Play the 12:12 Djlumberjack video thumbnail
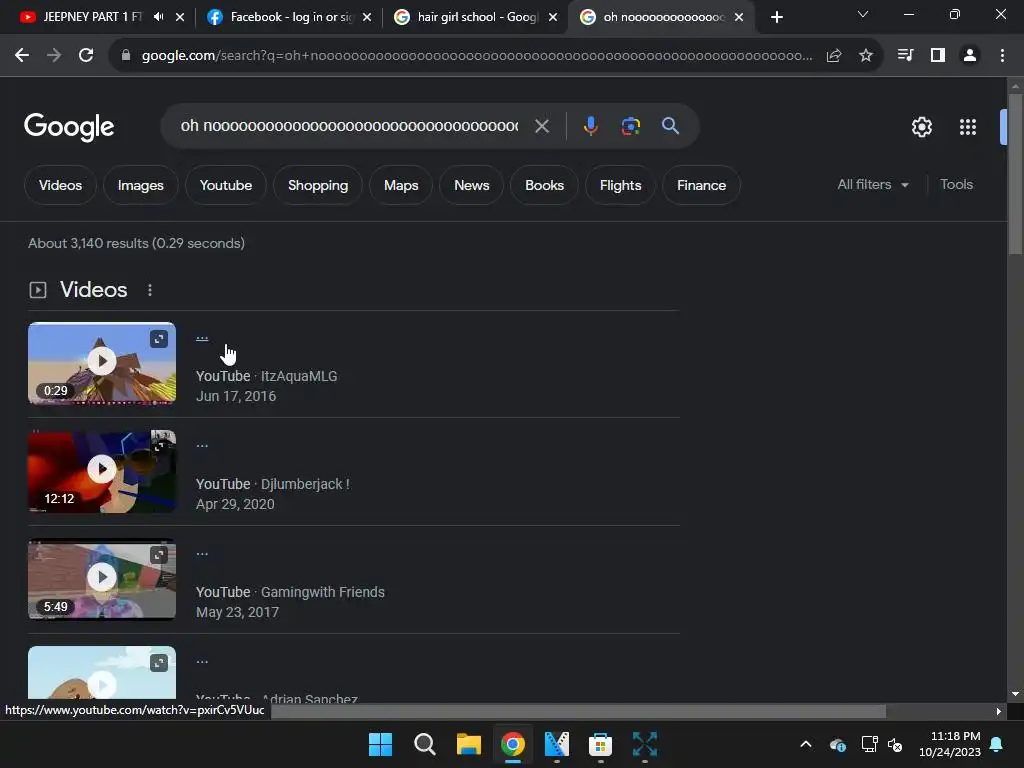 (102, 471)
